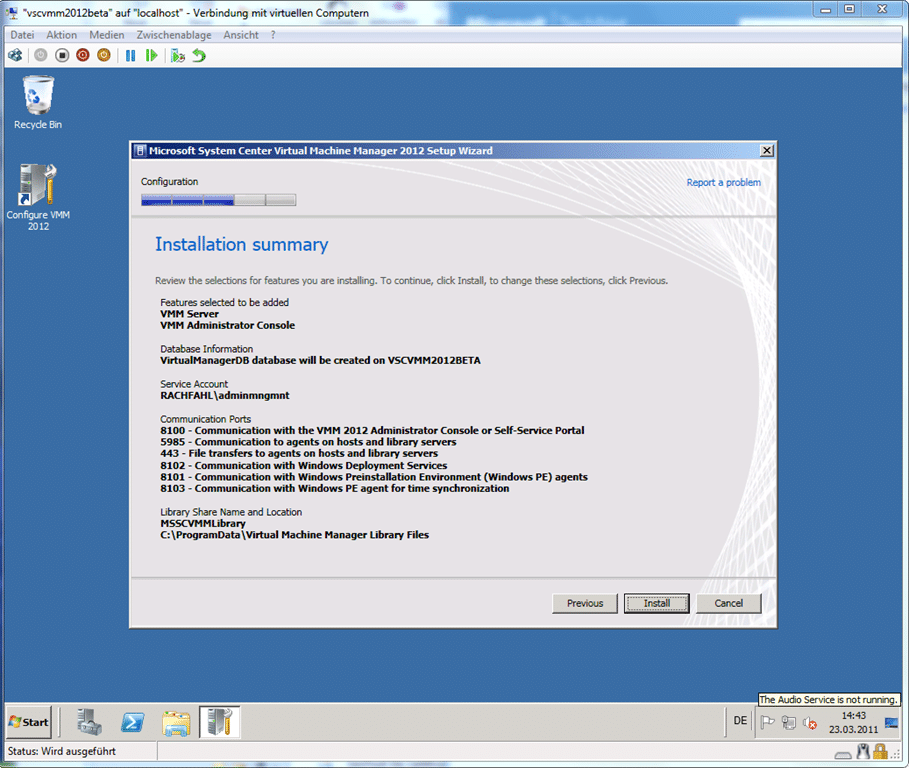Viewport: 909px width, 768px height.
Task: Click the VirtualManagerDB database information line
Action: 321,361
